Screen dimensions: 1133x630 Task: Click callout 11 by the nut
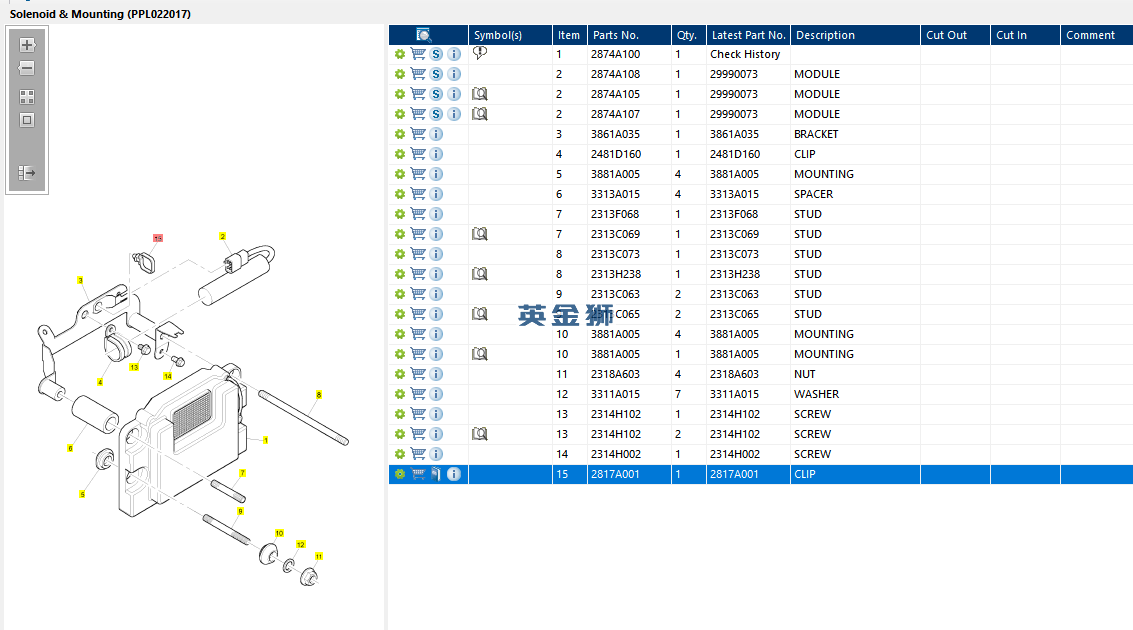click(x=319, y=556)
